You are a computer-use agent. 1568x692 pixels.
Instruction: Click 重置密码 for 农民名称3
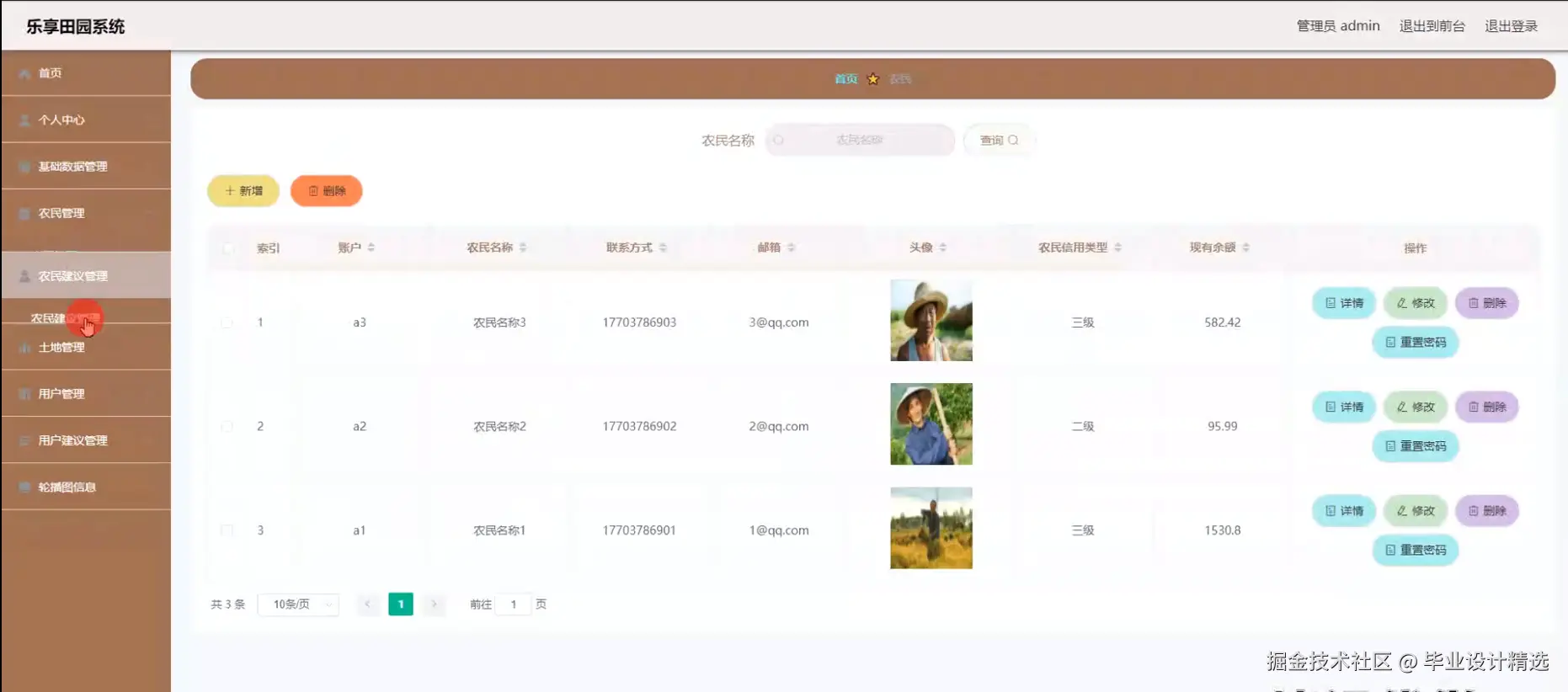1416,343
